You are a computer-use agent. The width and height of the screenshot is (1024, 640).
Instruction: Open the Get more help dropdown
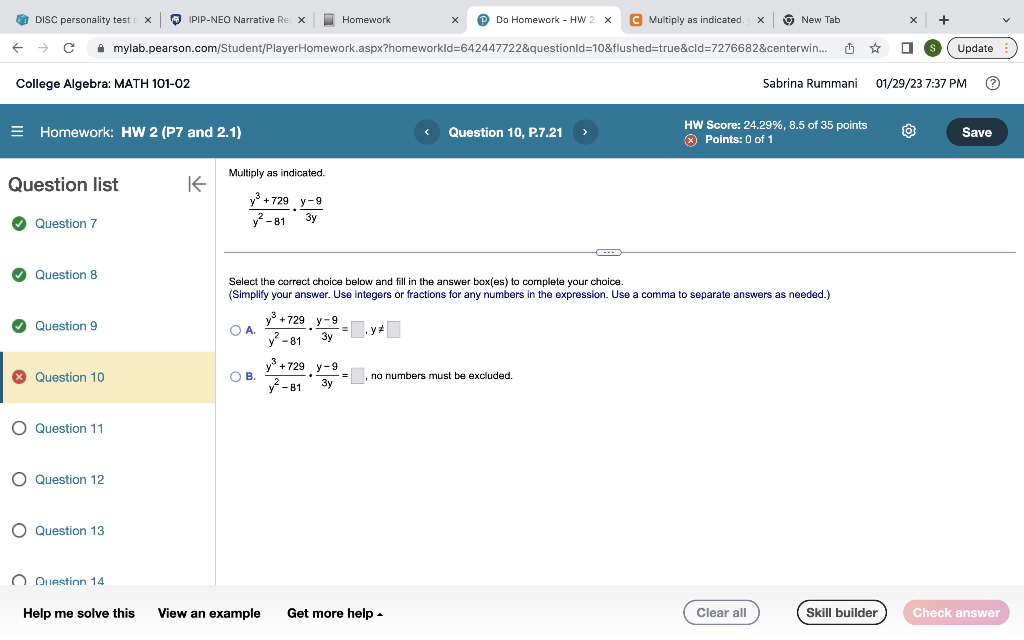click(x=335, y=612)
